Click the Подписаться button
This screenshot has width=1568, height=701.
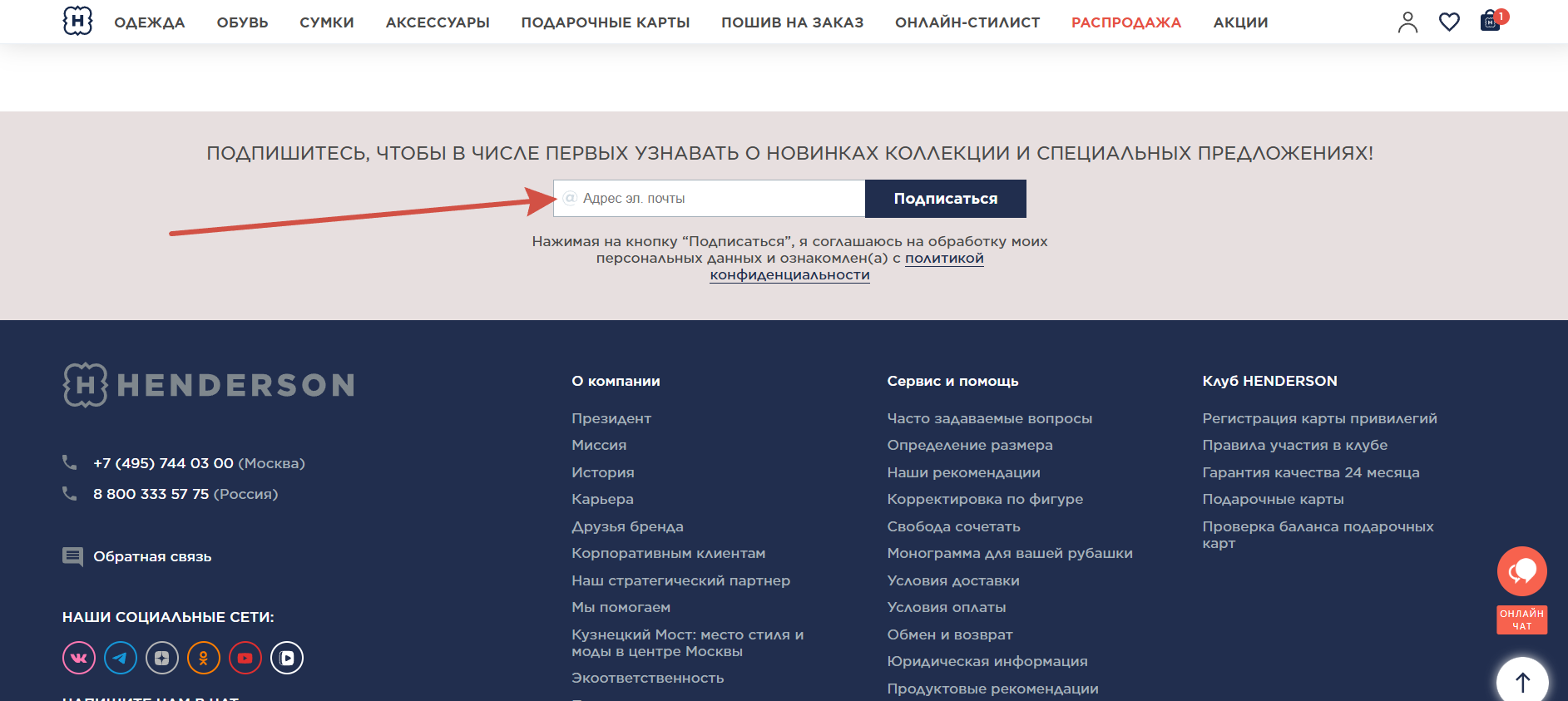coord(946,199)
